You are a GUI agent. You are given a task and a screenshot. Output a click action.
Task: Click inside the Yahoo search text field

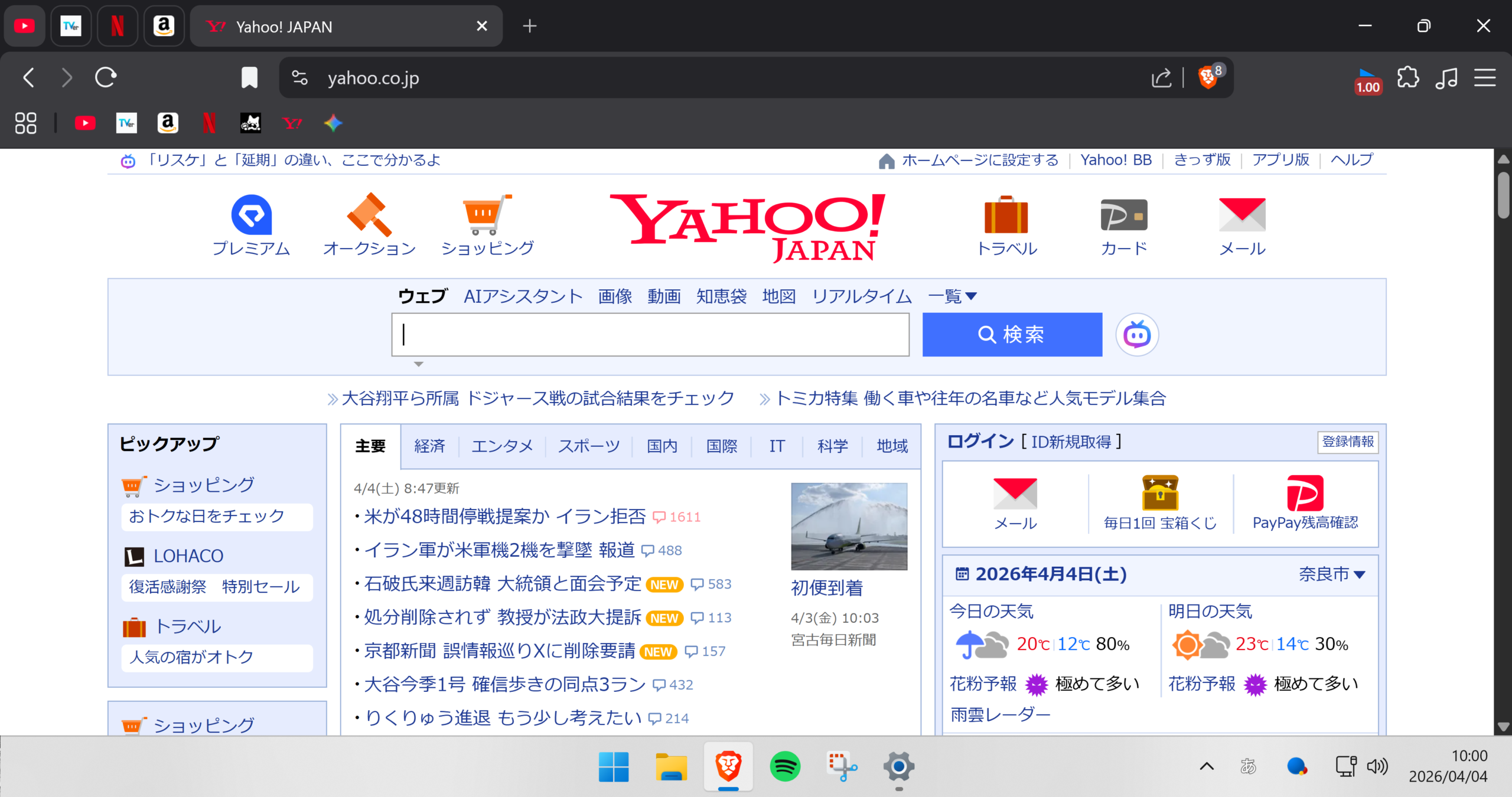click(x=650, y=335)
